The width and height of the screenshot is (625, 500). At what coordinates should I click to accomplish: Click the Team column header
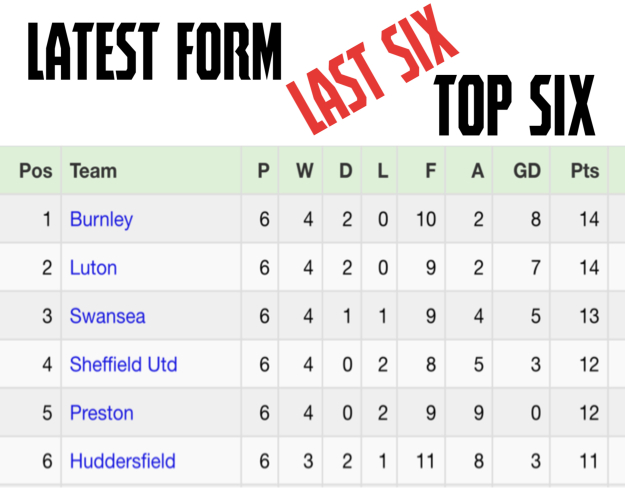[x=93, y=171]
